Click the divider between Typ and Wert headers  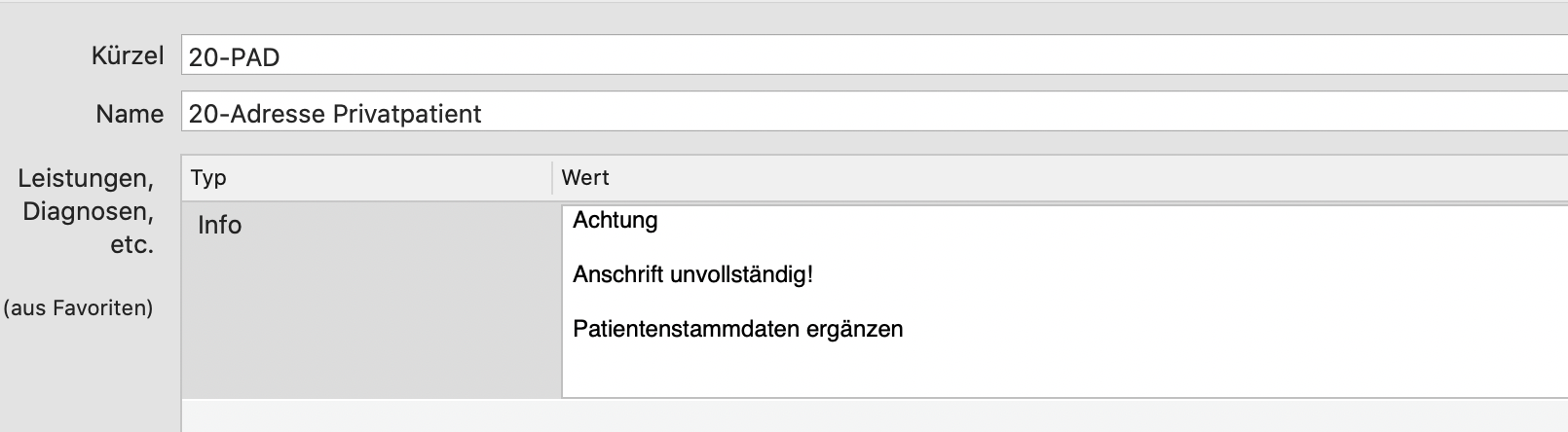552,178
